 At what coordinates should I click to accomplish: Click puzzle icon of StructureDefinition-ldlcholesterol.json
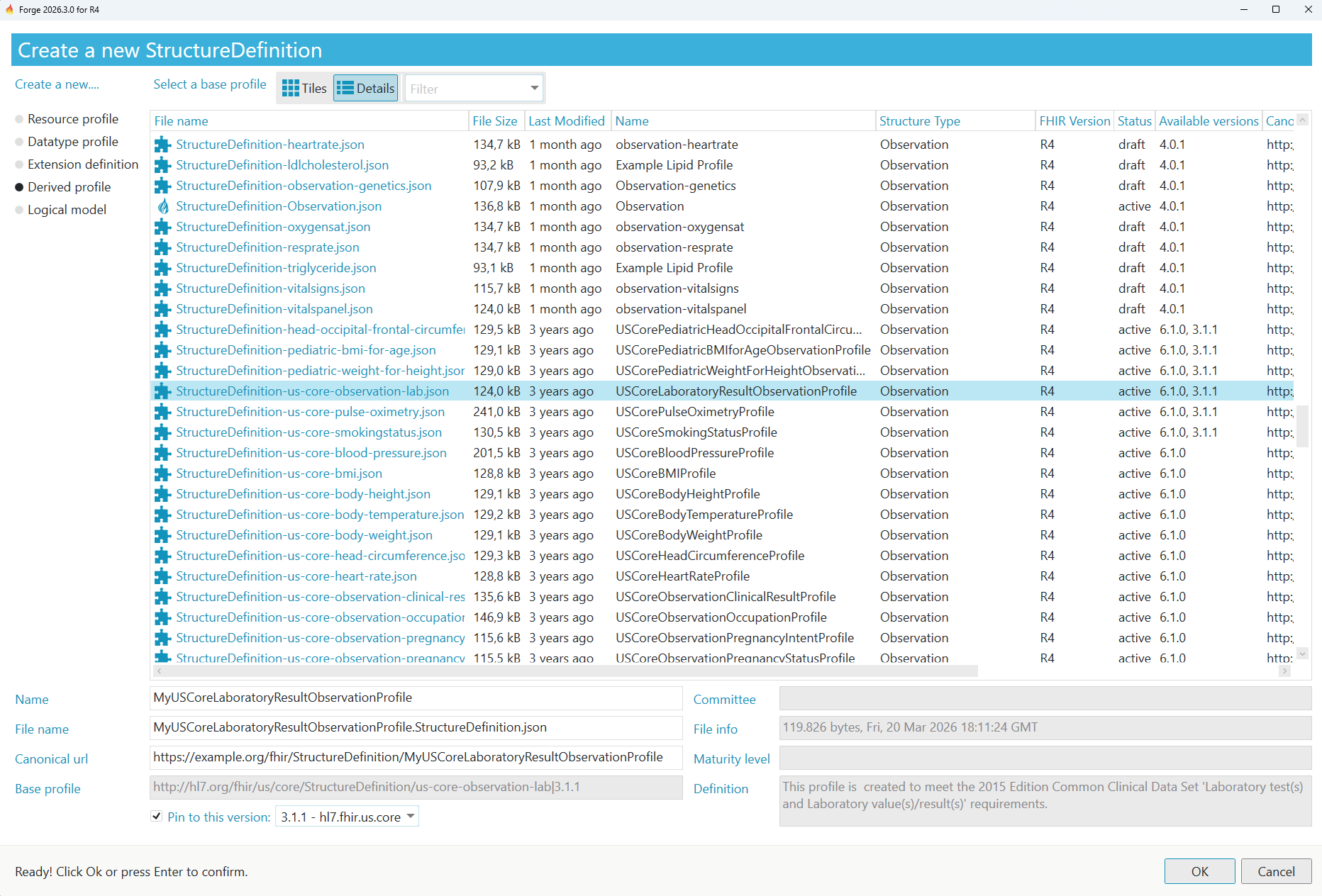(x=163, y=165)
